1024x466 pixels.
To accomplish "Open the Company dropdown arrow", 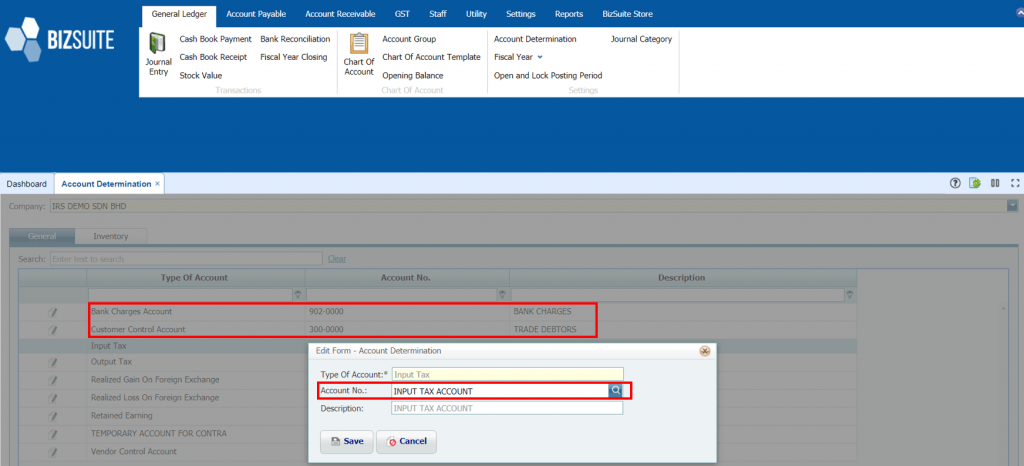I will [1013, 206].
